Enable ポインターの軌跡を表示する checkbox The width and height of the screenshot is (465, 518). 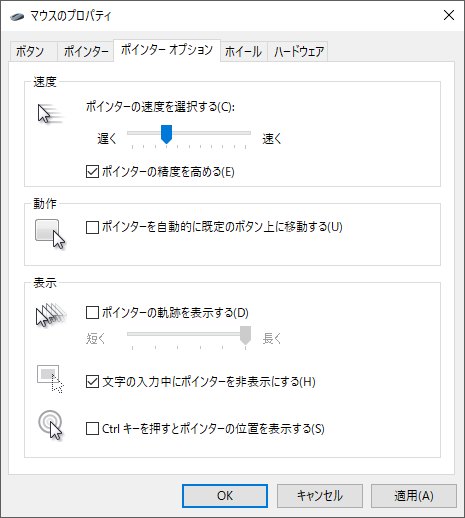(92, 313)
